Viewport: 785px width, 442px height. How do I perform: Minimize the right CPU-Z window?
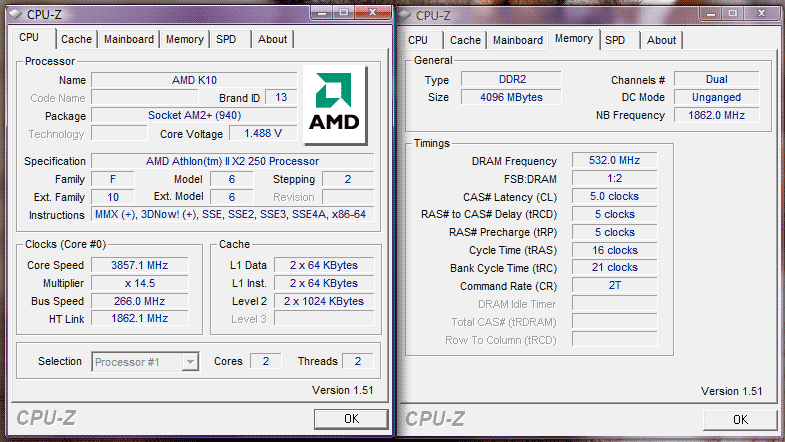click(x=710, y=14)
